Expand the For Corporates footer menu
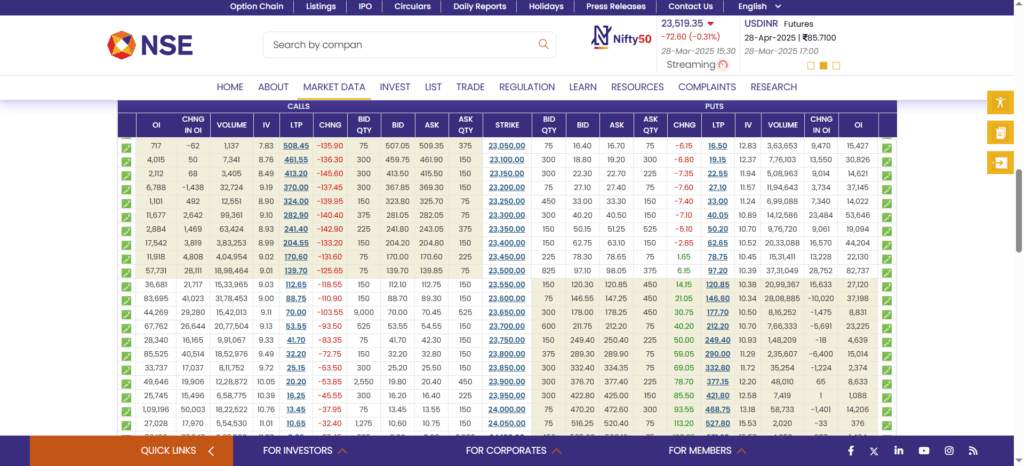Screen dimensions: 1024x466 [x=514, y=450]
